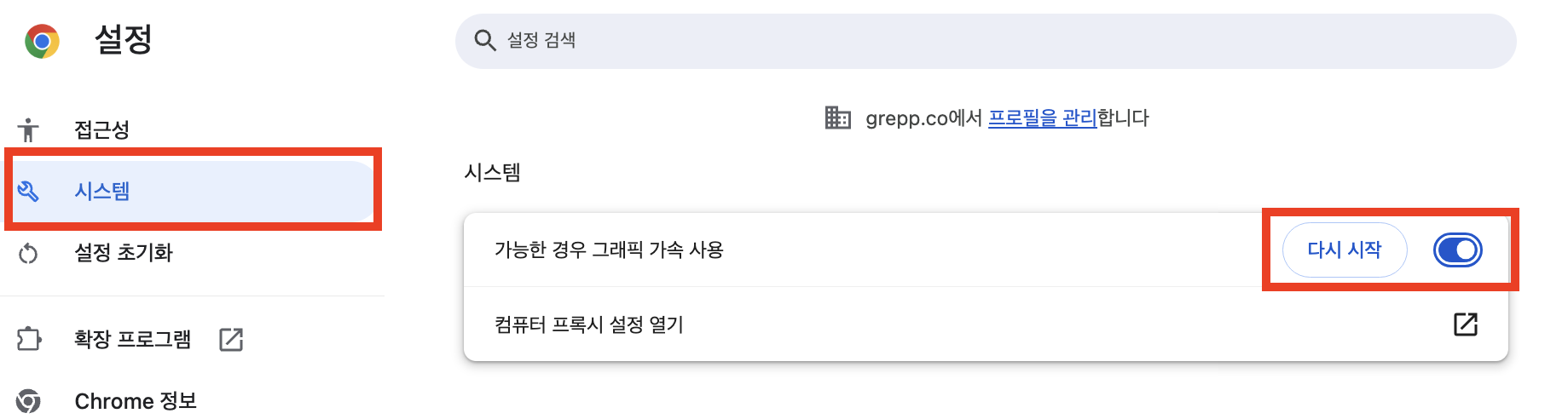
Task: Click the 시스템 wrench icon
Action: click(28, 191)
